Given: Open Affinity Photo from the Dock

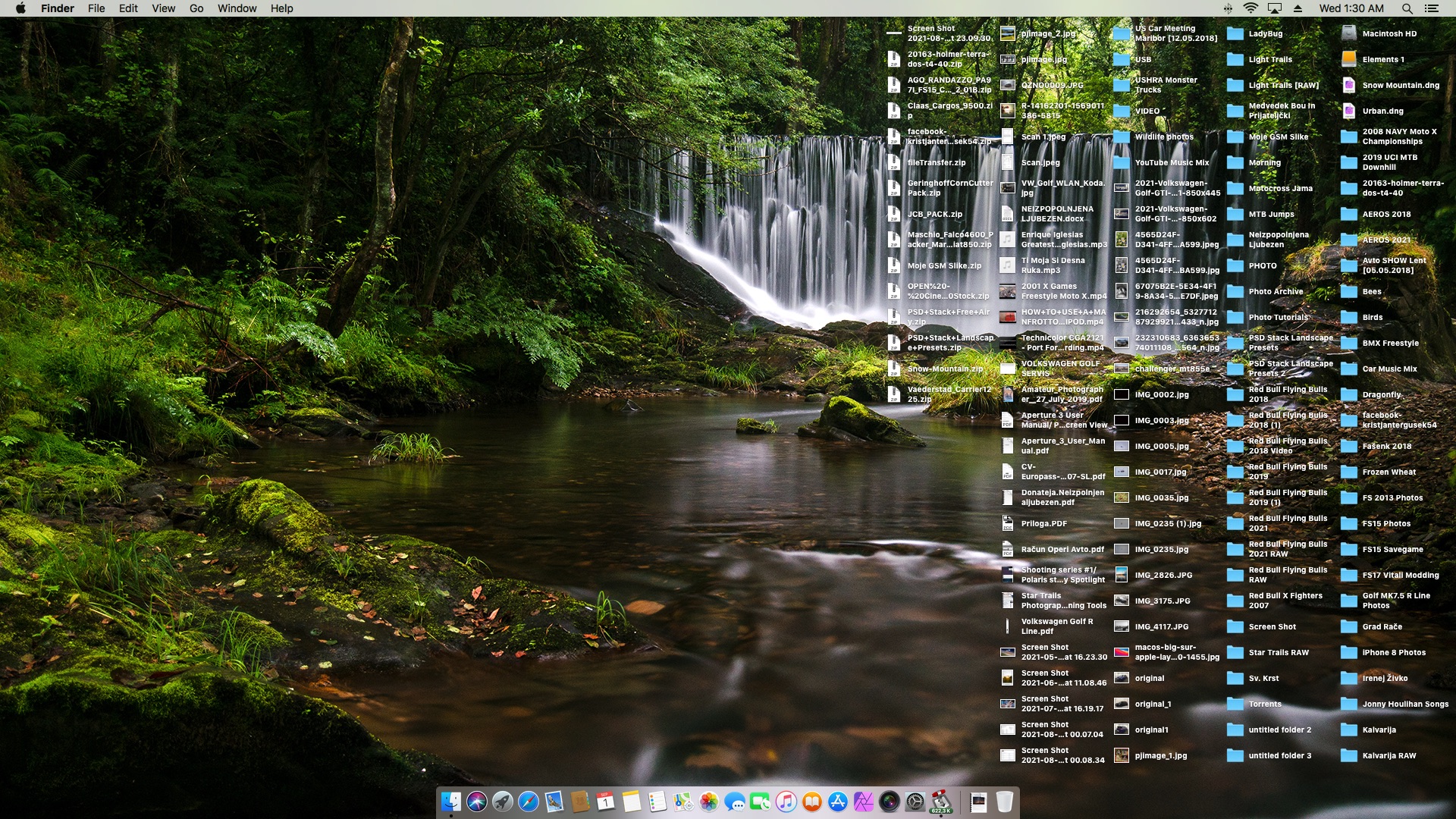Looking at the screenshot, I should (x=864, y=802).
